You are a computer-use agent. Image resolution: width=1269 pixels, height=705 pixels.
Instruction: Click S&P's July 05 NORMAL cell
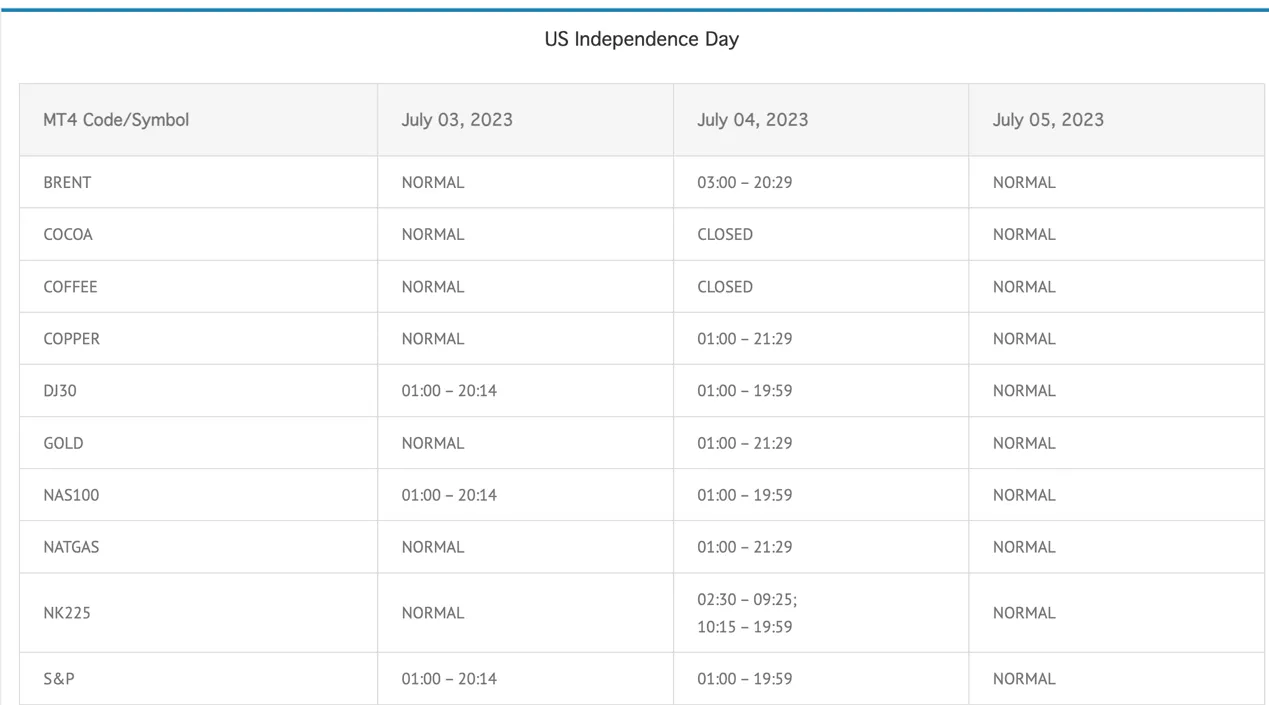tap(1116, 678)
